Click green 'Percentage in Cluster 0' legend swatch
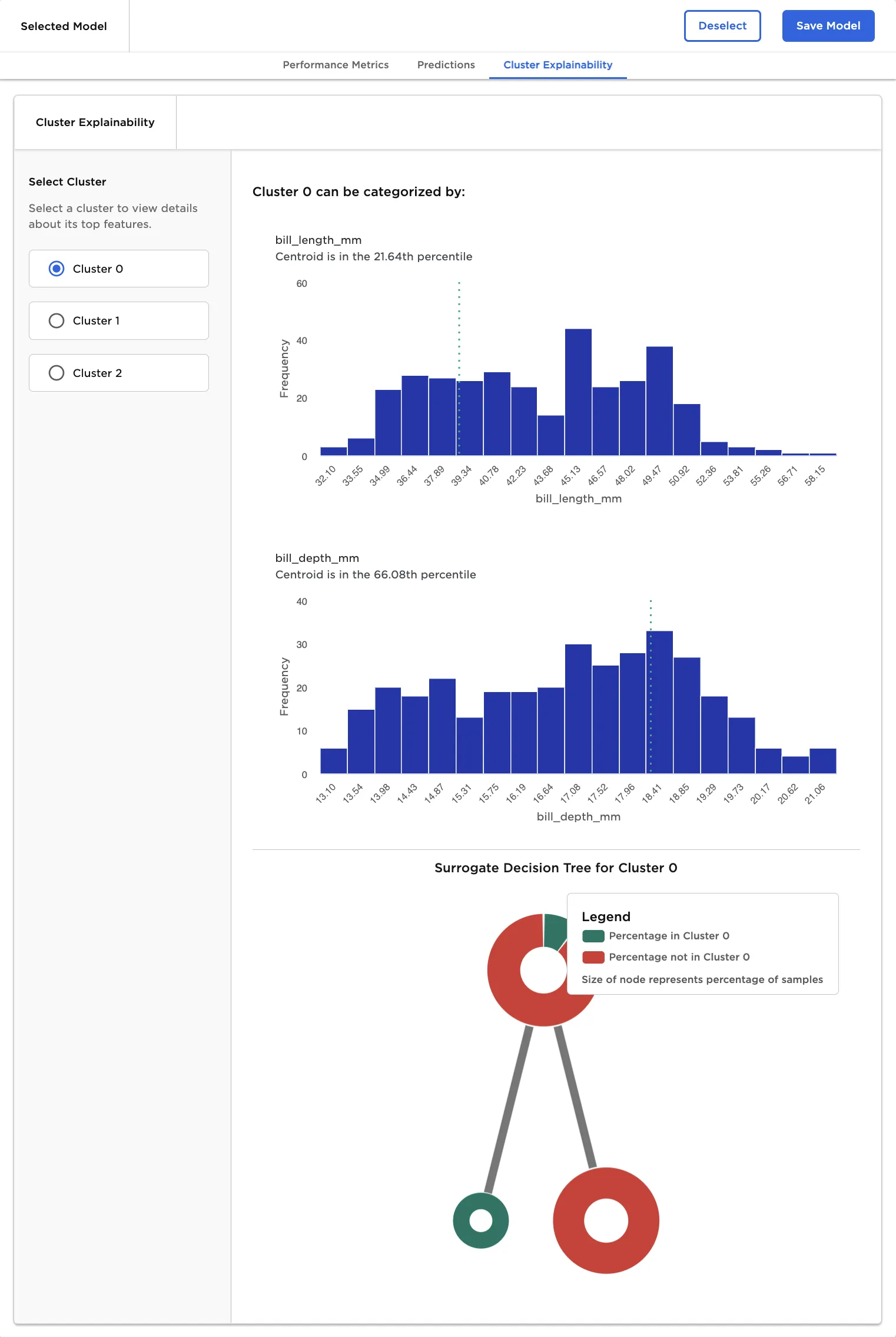Image resolution: width=896 pixels, height=1337 pixels. (x=593, y=936)
